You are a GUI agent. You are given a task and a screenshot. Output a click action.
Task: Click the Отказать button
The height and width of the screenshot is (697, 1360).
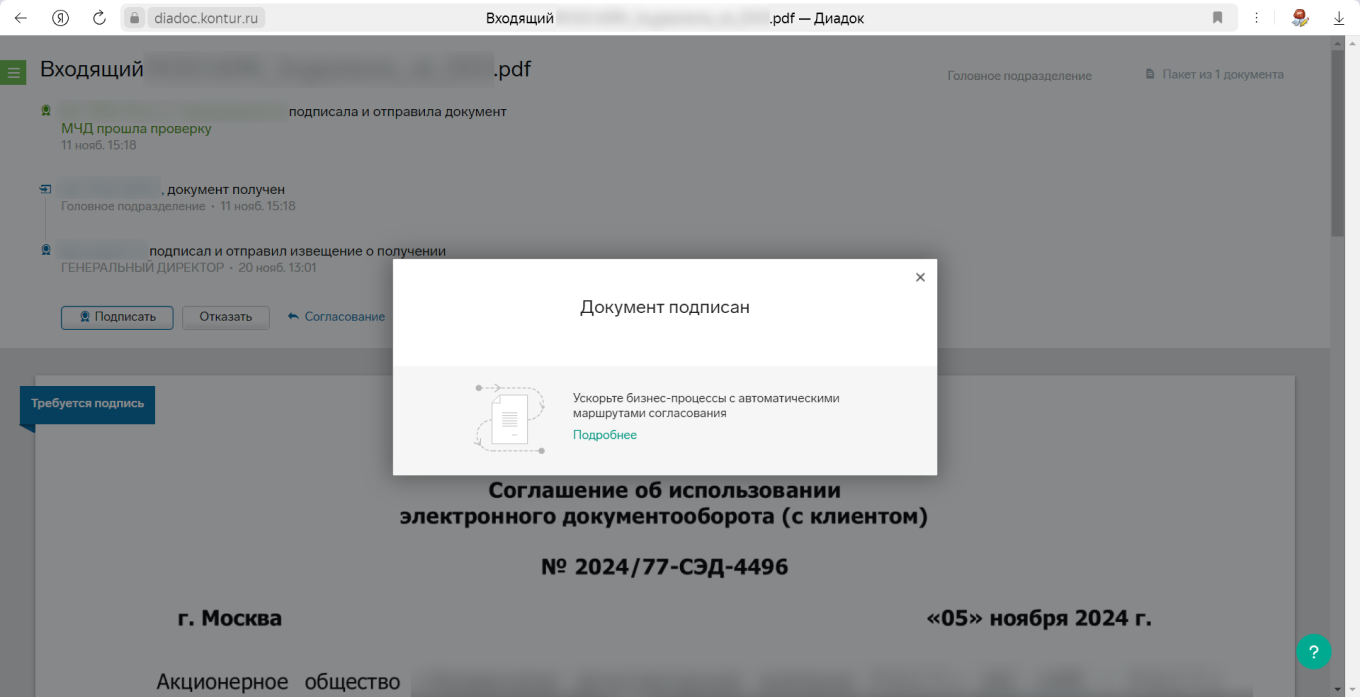[225, 317]
